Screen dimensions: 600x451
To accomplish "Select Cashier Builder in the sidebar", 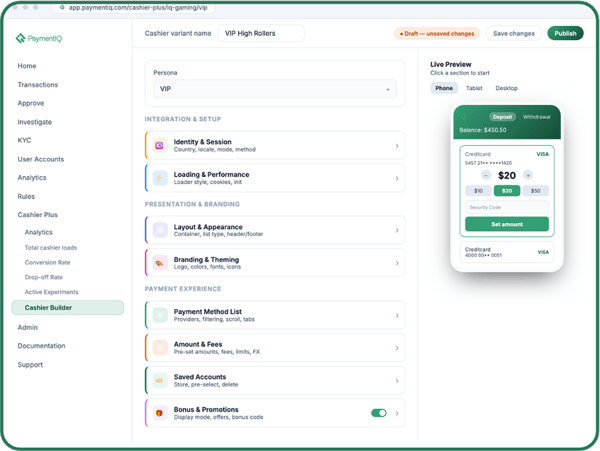I will click(68, 308).
